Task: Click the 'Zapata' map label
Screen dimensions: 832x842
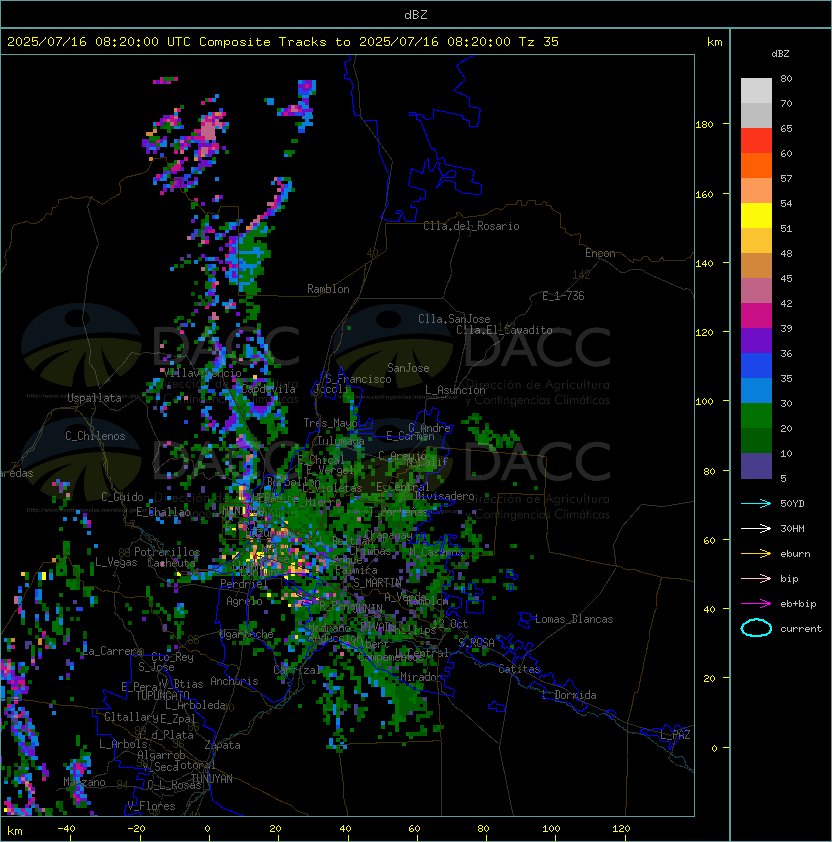Action: 222,745
